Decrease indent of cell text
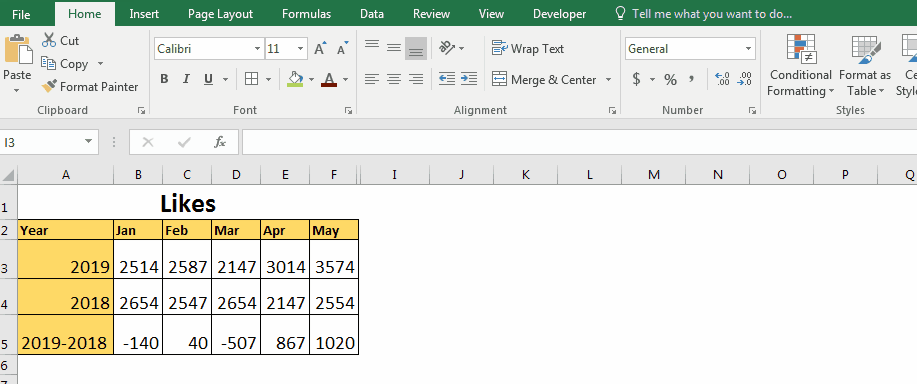Screen dimensions: 917x384 (x=447, y=79)
